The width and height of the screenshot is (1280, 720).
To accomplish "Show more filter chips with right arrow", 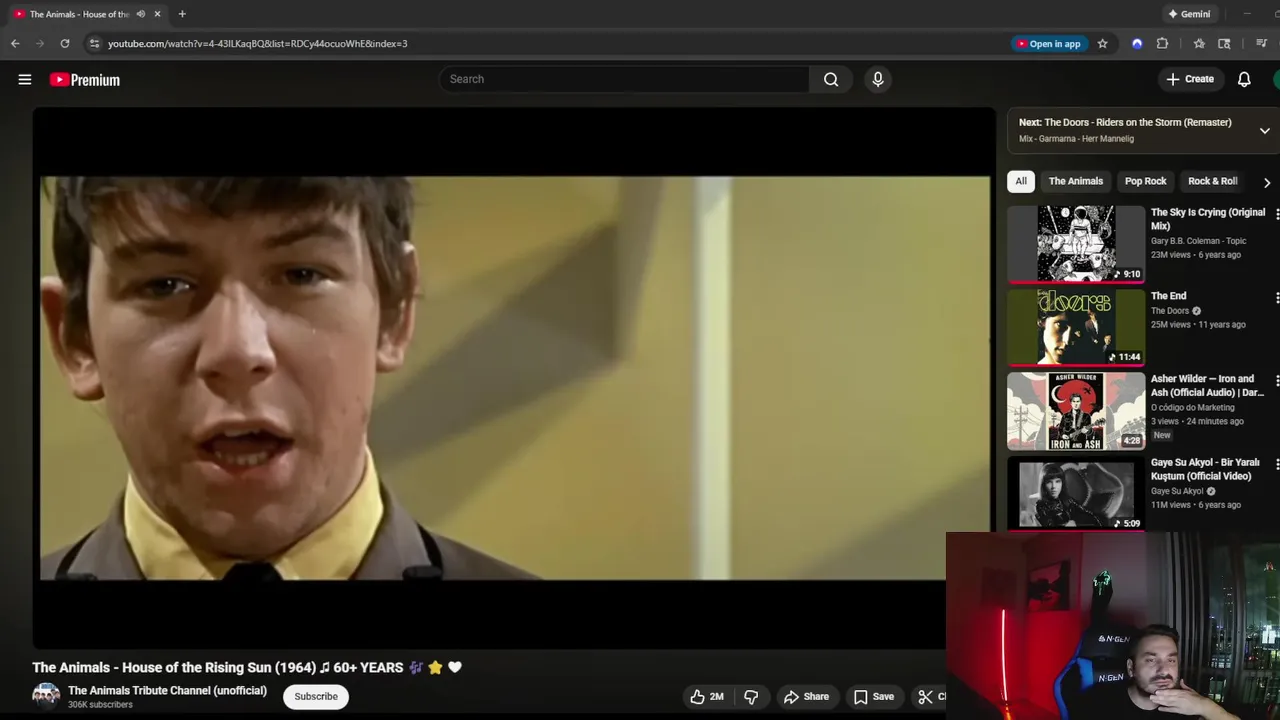I will (1266, 182).
